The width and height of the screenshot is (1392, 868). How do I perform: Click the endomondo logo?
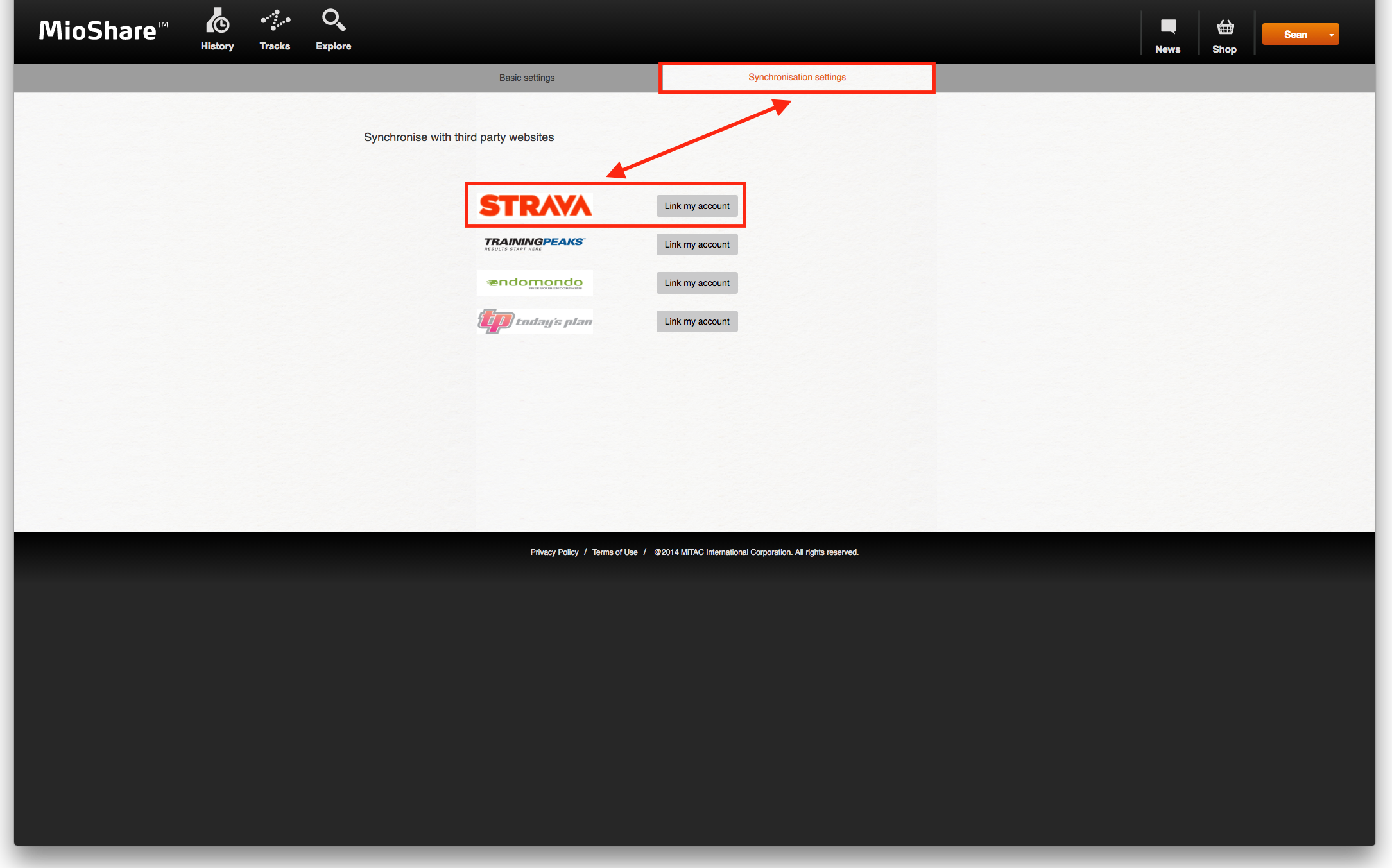pos(535,283)
